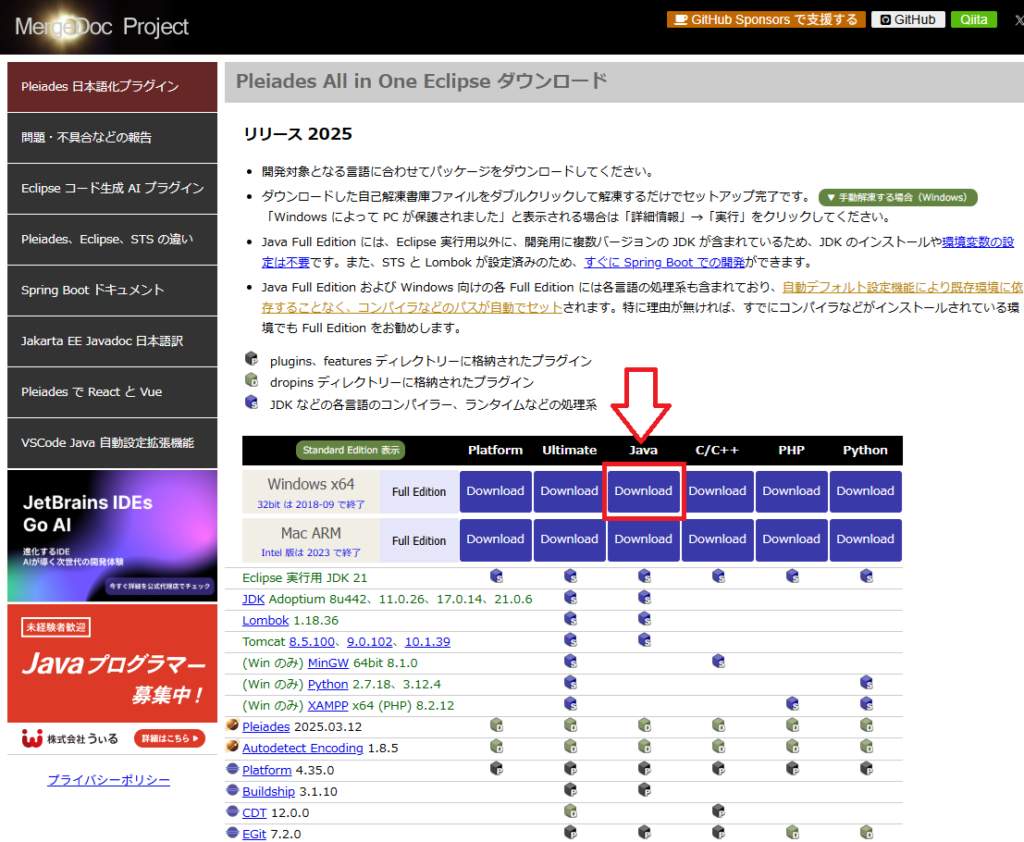Open Jakarta EE Javadoc 日本語訳 sidebar item
The height and width of the screenshot is (842, 1024).
click(x=112, y=342)
